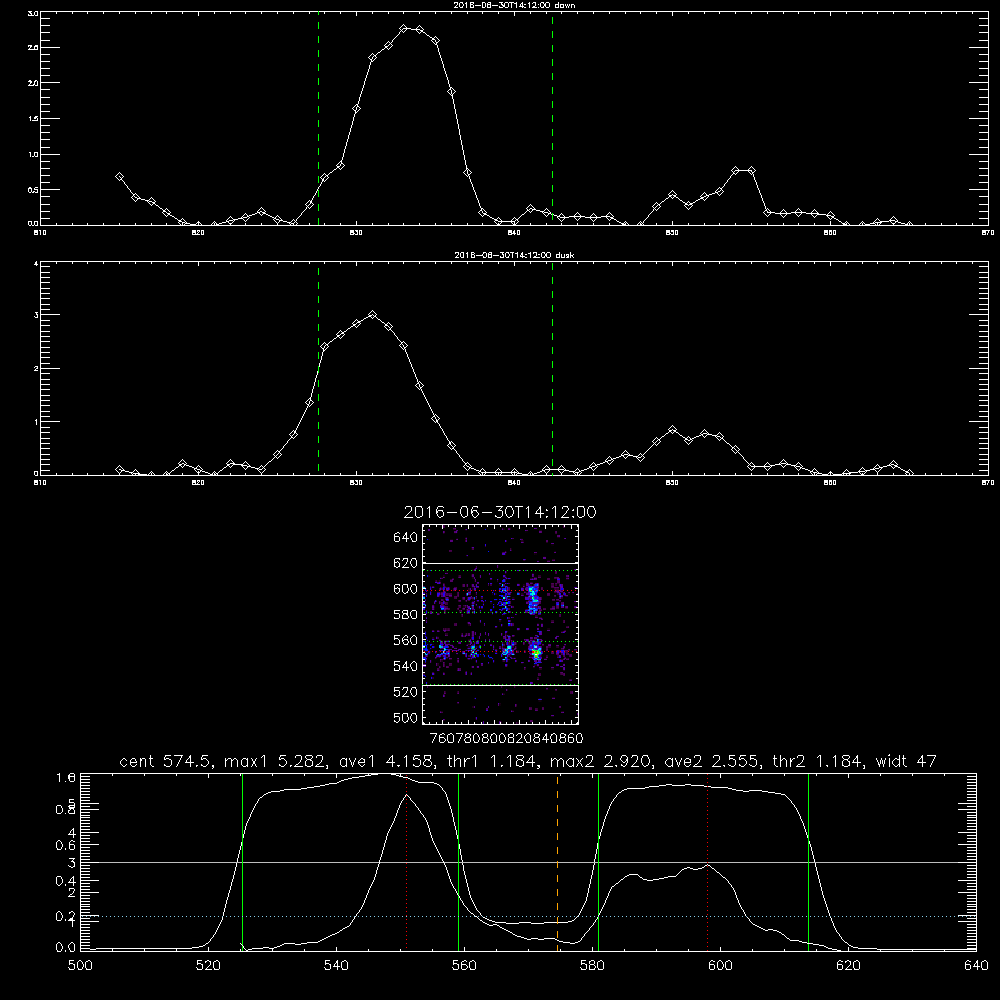Click the right green dashed line in dusk plot
Viewport: 1000px width, 1000px height.
[x=552, y=368]
